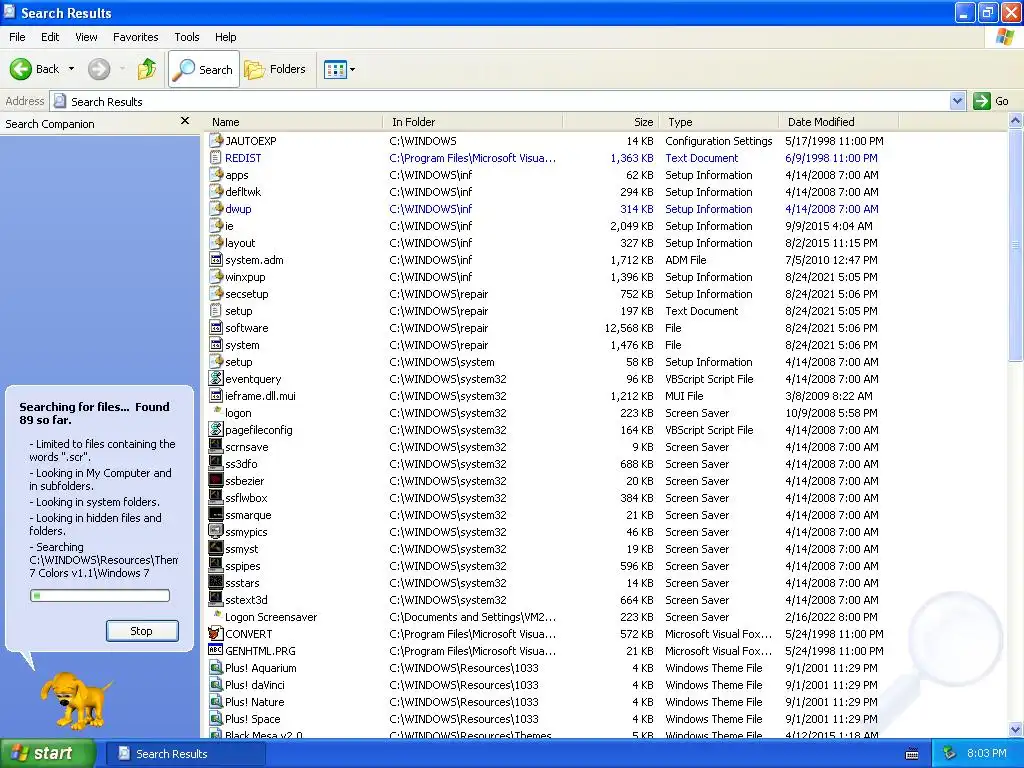The height and width of the screenshot is (768, 1024).
Task: Click the ADM File type cell
Action: (685, 260)
